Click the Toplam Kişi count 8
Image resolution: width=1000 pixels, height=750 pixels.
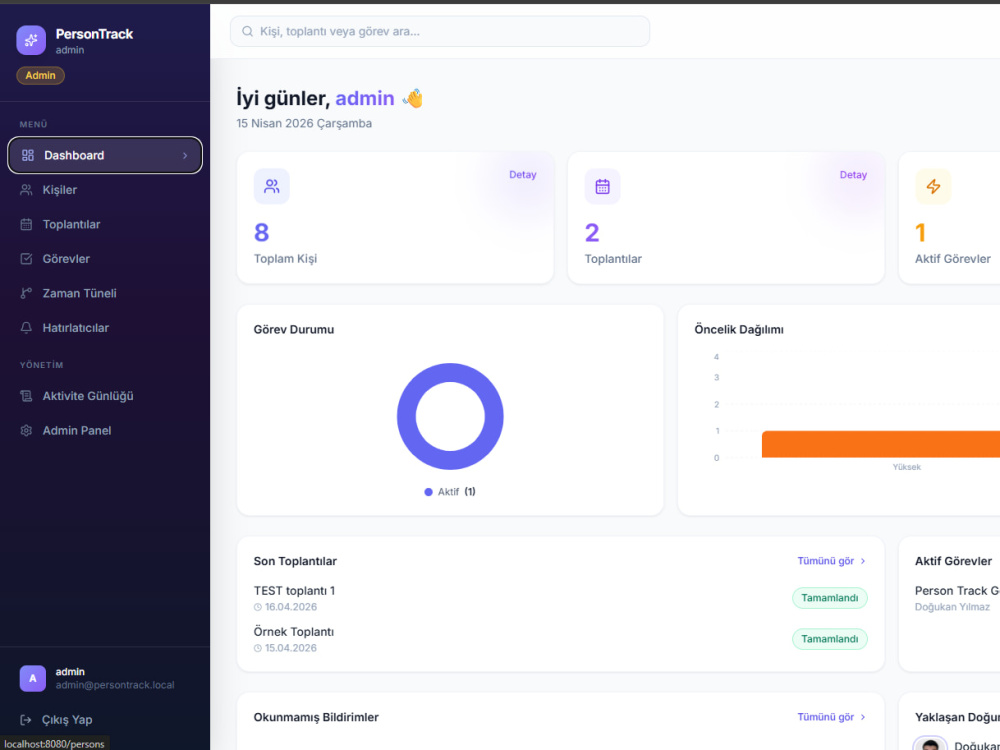coord(261,233)
